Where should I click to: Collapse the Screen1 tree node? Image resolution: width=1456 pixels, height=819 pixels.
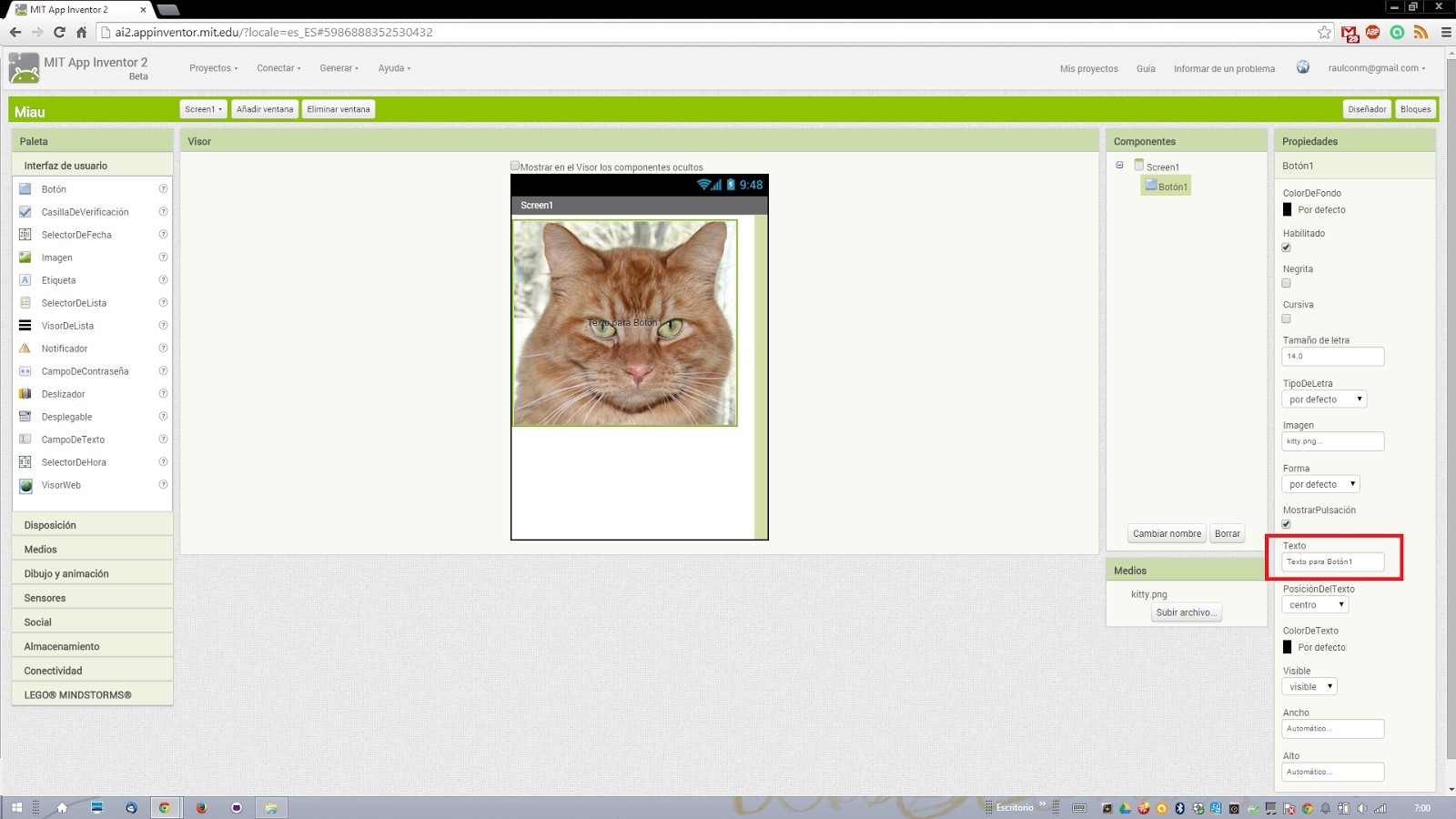(x=1119, y=166)
